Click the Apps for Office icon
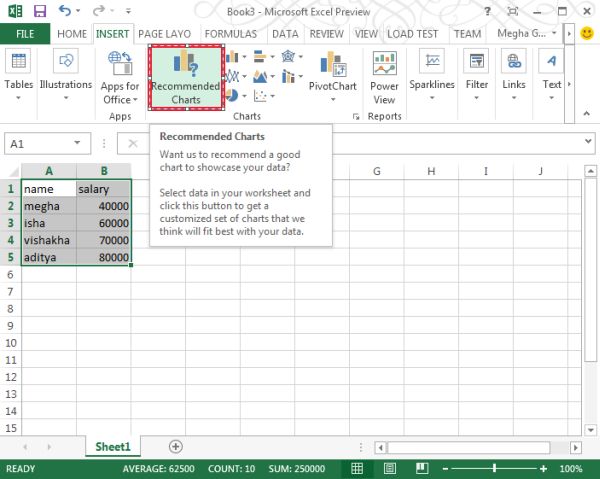600x479 pixels. pyautogui.click(x=120, y=64)
